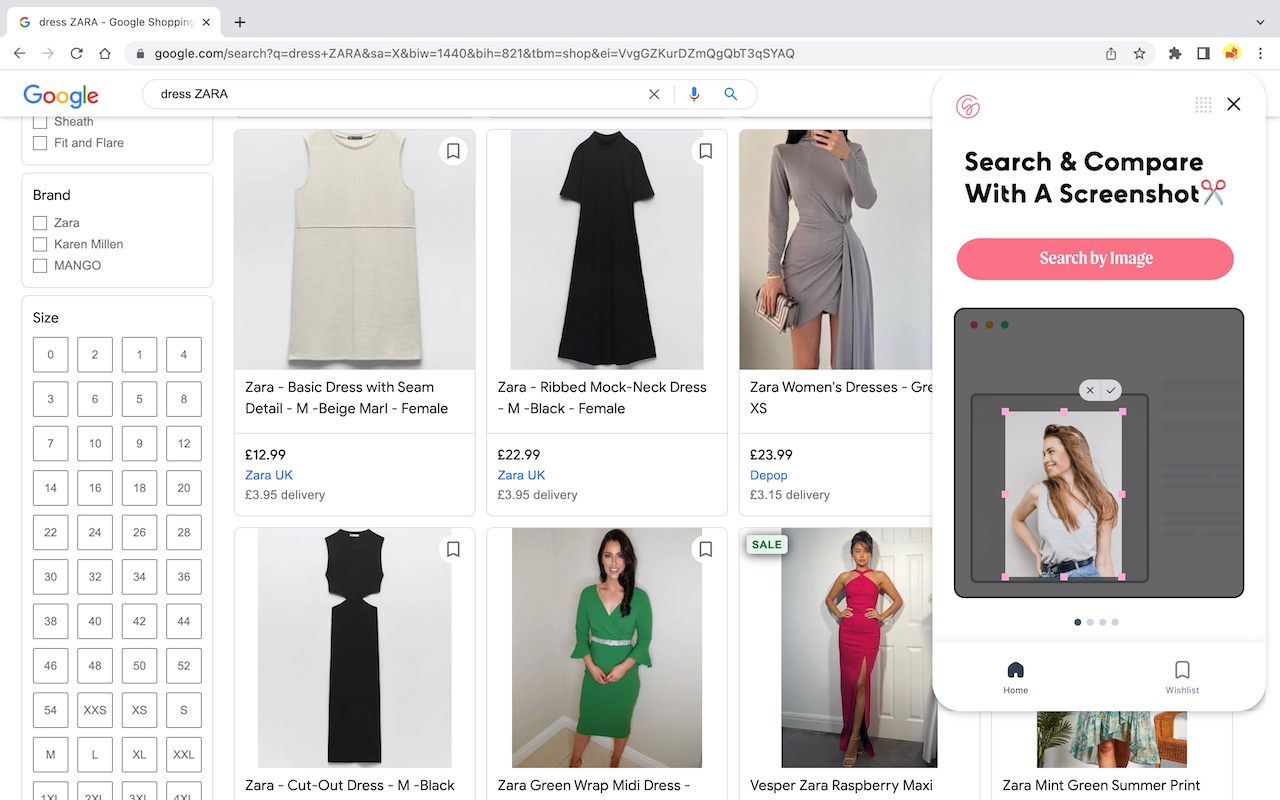Clear the search box text
The height and width of the screenshot is (800, 1280).
[654, 94]
